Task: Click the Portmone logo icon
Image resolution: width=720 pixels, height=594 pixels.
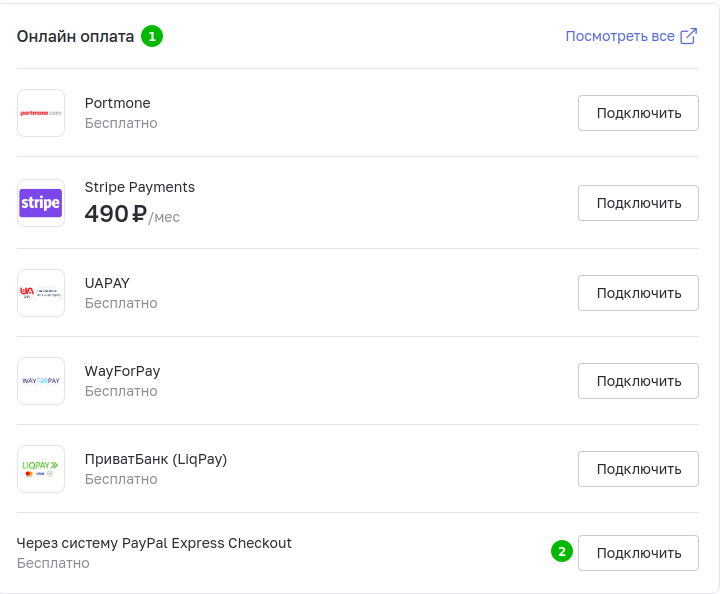Action: pyautogui.click(x=41, y=113)
